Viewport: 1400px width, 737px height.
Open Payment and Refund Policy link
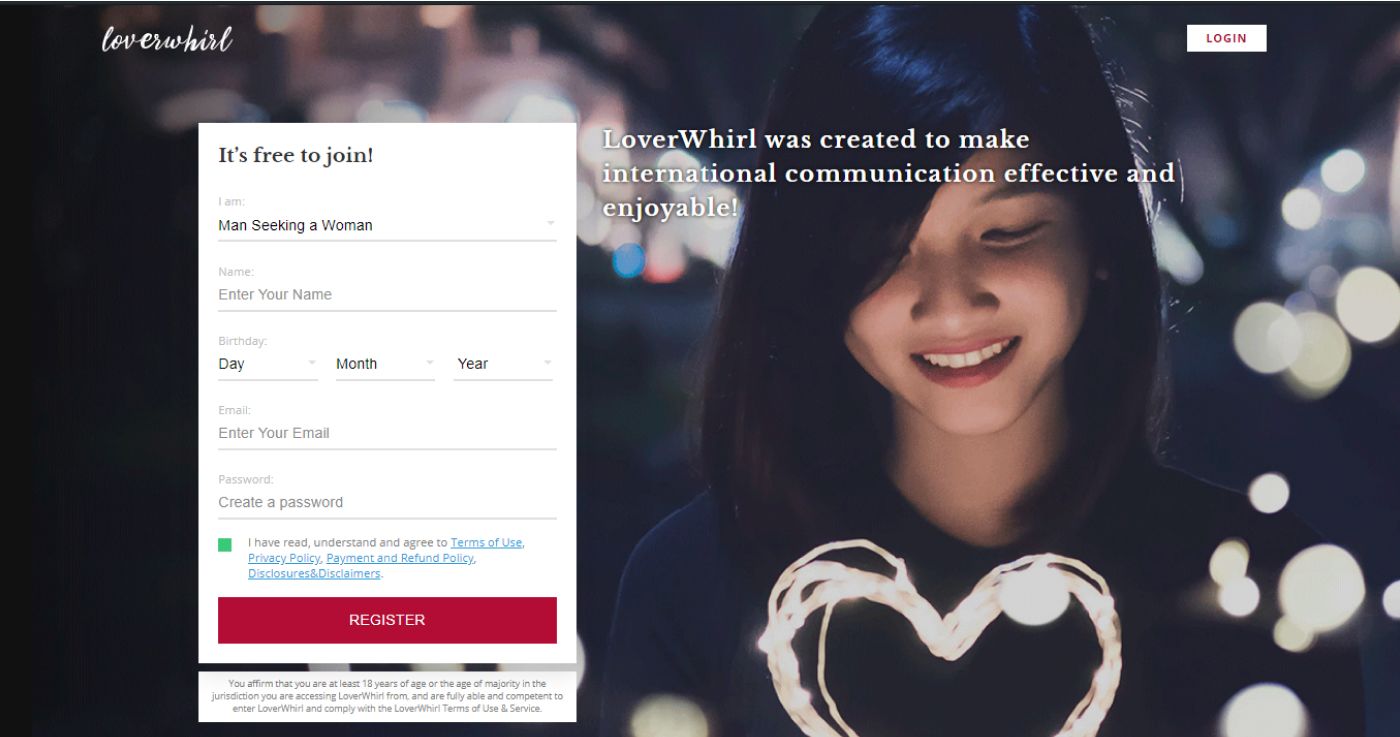(x=400, y=558)
